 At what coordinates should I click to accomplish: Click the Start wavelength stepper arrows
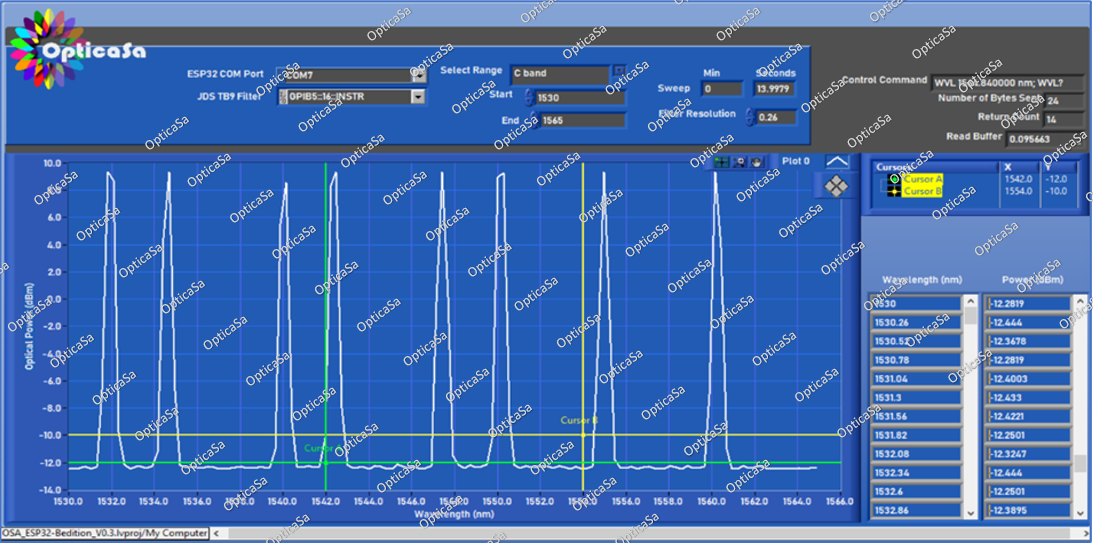(530, 97)
